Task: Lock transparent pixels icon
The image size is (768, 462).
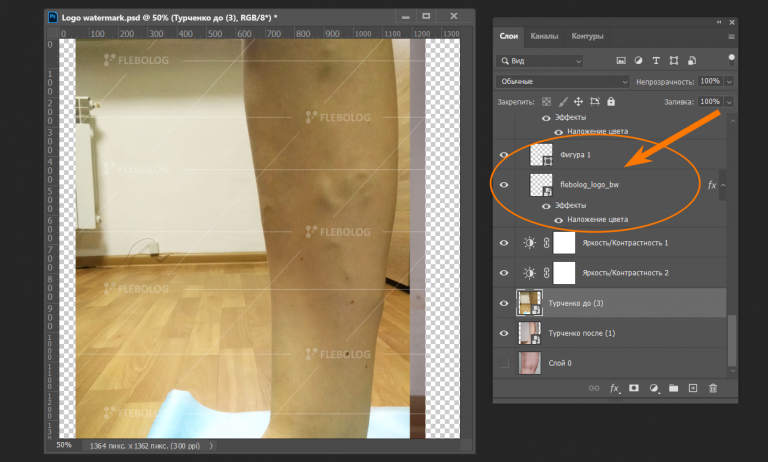Action: pyautogui.click(x=546, y=102)
